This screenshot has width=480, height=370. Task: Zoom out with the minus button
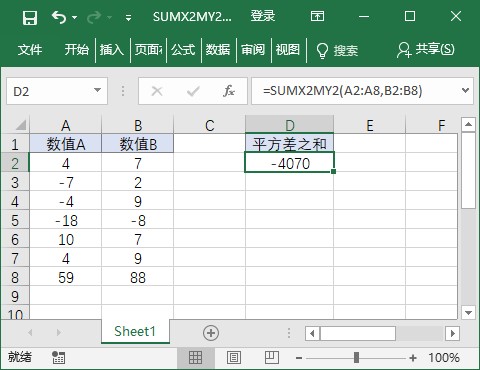[x=299, y=358]
